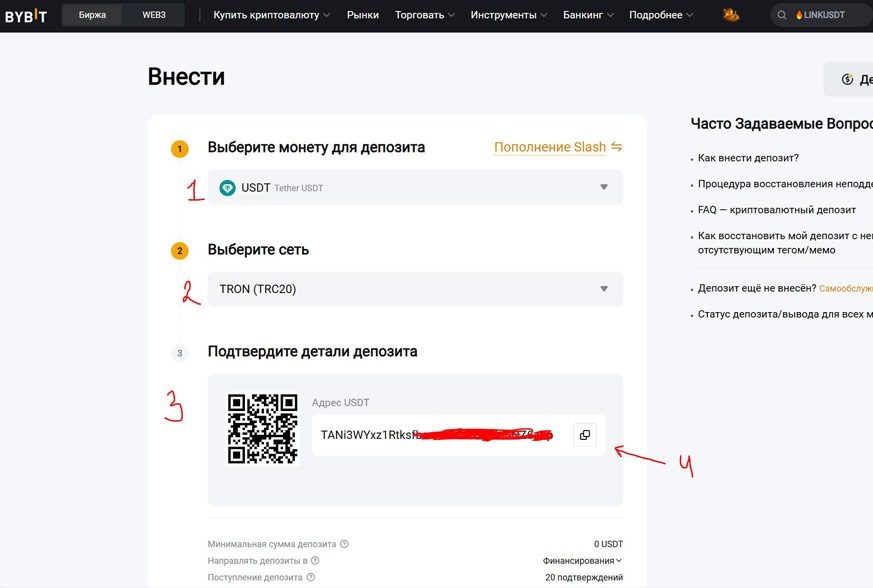Click the 0 USDT minimum value

tap(608, 544)
